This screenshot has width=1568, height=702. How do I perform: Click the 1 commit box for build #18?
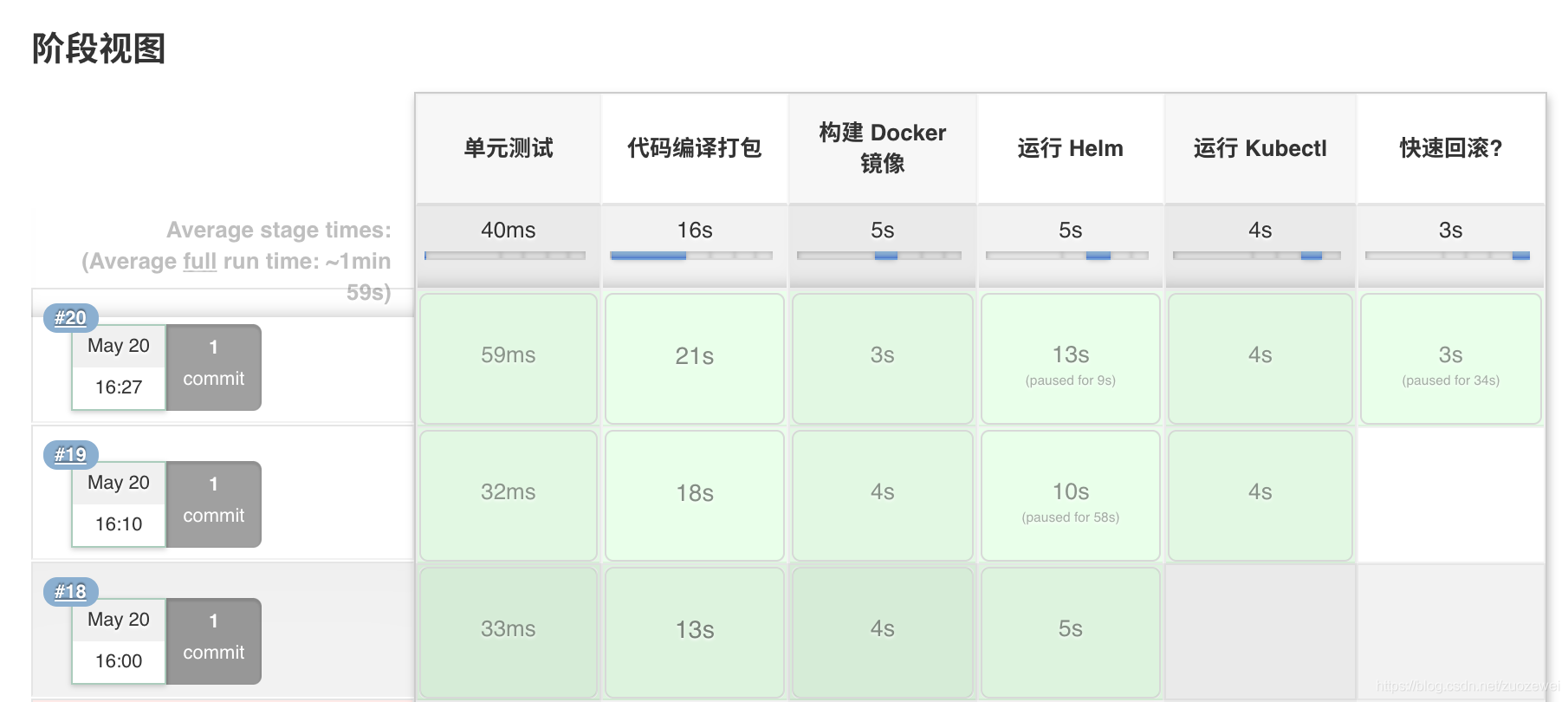[x=214, y=641]
